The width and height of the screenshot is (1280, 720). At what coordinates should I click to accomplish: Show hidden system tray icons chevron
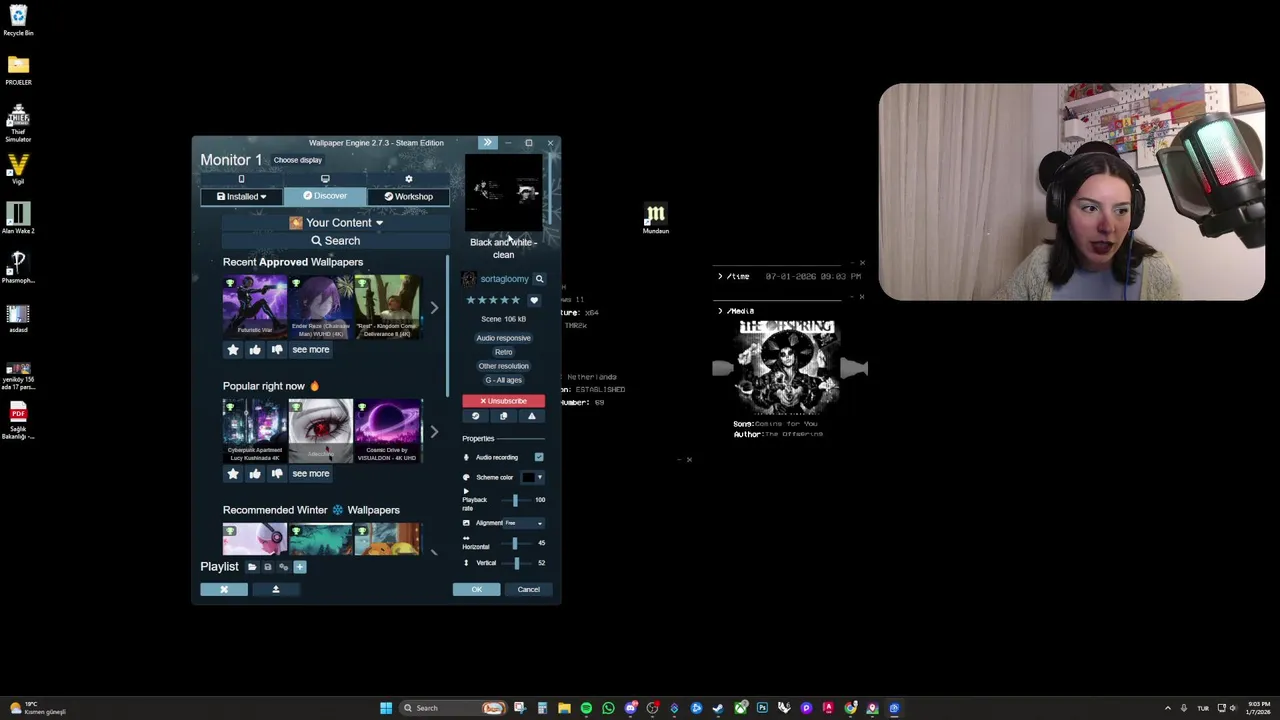tap(1167, 708)
